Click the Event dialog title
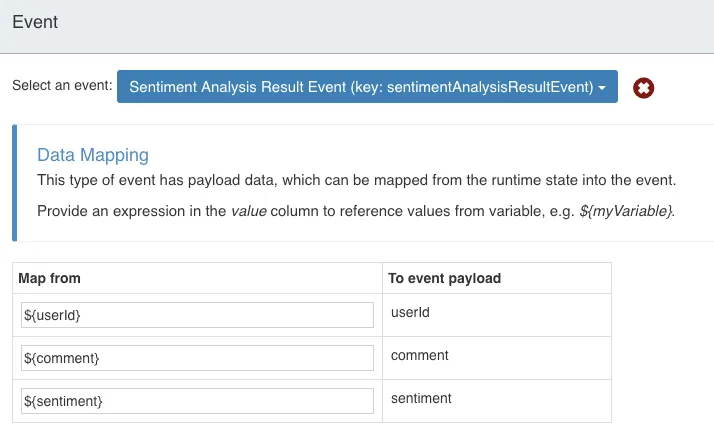Viewport: 714px width, 444px height. tap(35, 22)
